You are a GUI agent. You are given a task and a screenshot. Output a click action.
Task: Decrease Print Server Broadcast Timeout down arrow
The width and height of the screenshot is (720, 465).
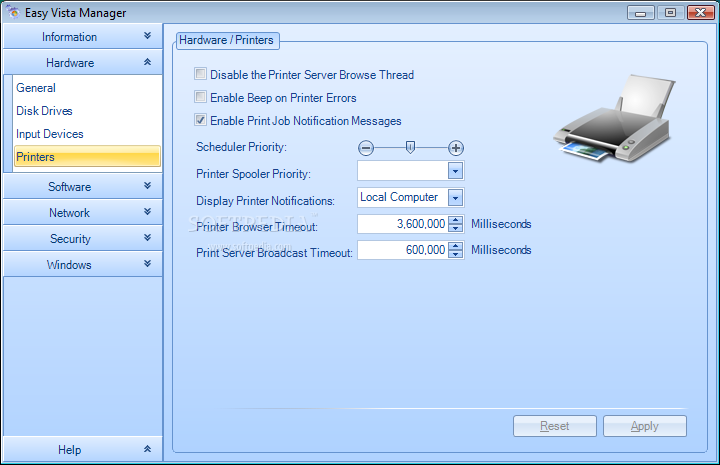tap(456, 254)
